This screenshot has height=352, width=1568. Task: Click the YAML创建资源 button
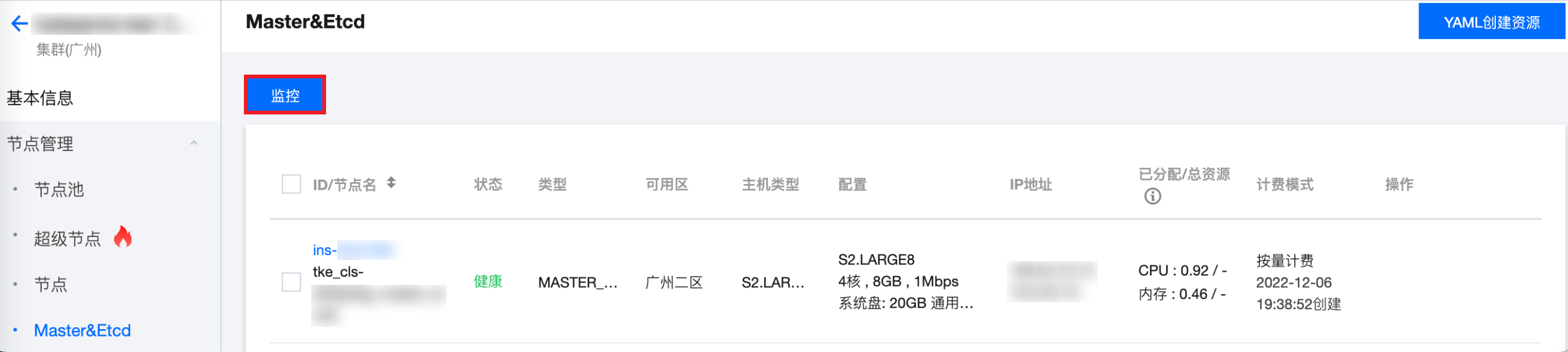tap(1491, 22)
